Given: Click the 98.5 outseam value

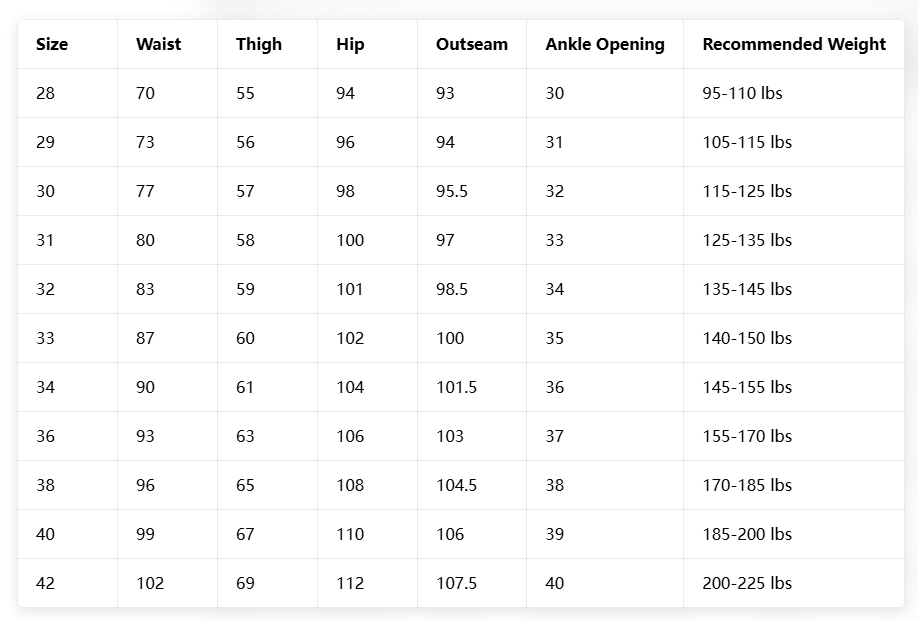Looking at the screenshot, I should (451, 289).
